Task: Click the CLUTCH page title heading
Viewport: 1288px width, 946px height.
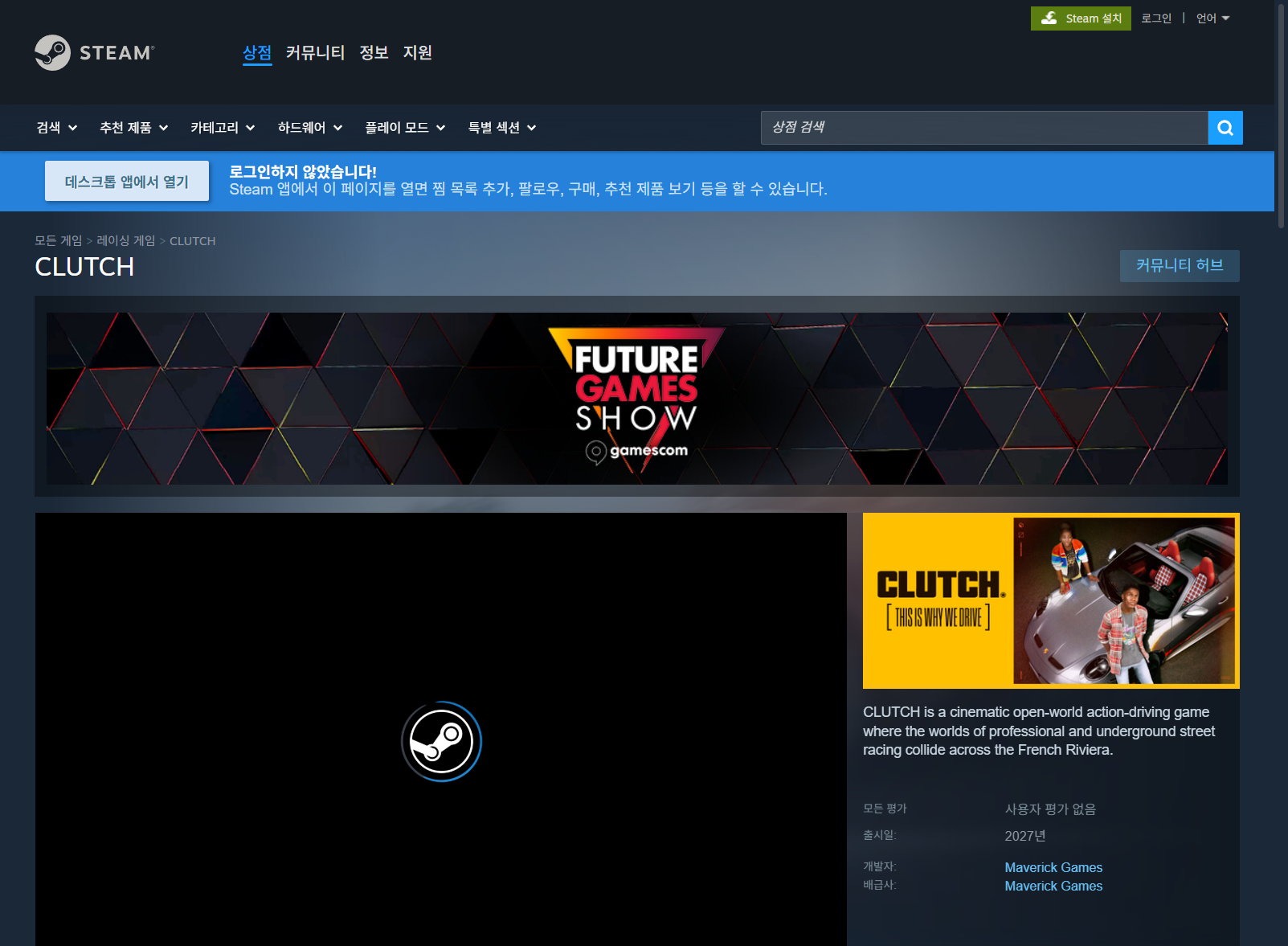Action: 84,267
